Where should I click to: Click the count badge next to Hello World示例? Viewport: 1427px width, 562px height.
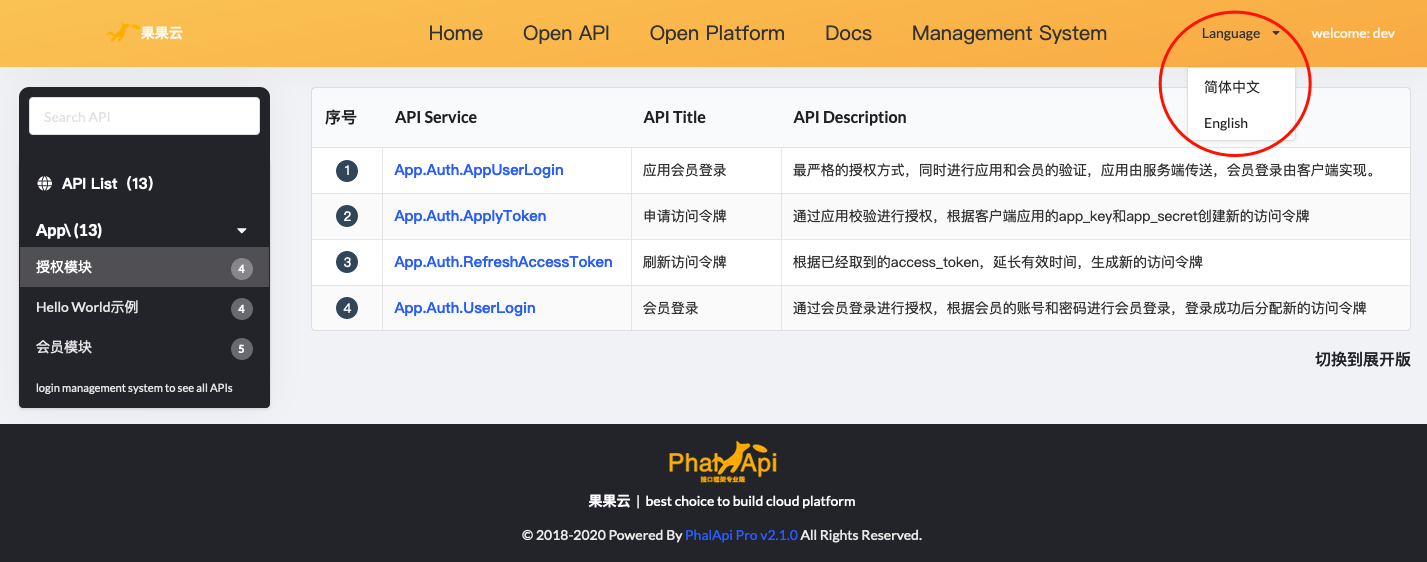[x=241, y=309]
